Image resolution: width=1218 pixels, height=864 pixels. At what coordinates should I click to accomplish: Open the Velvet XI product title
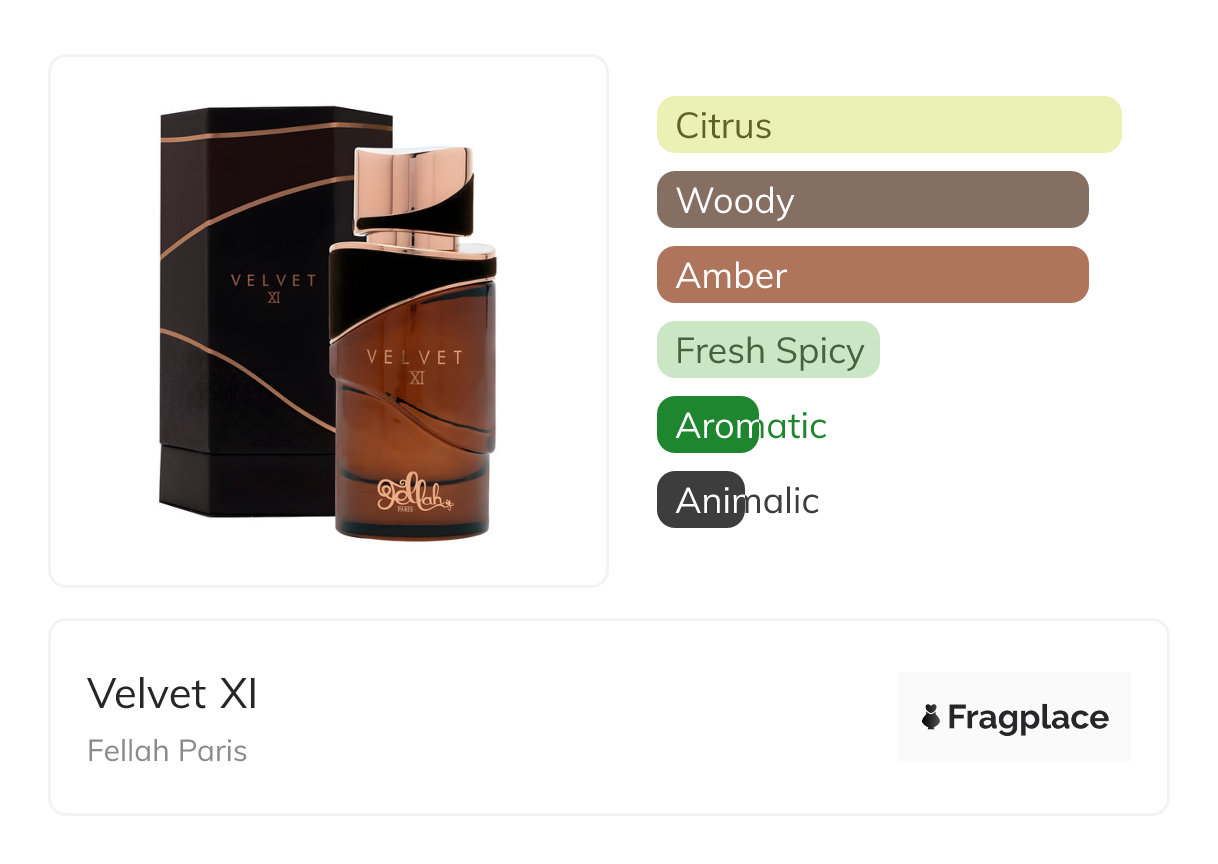click(x=172, y=693)
